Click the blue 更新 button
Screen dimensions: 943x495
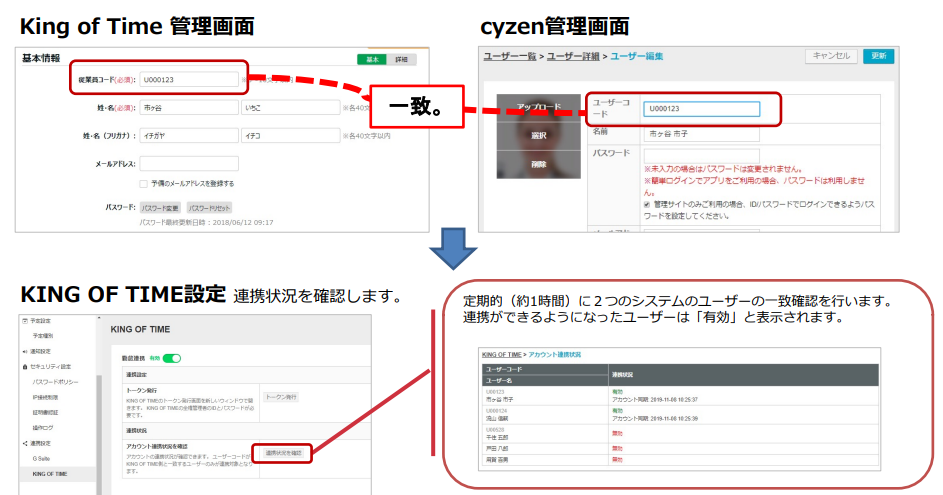pyautogui.click(x=879, y=56)
